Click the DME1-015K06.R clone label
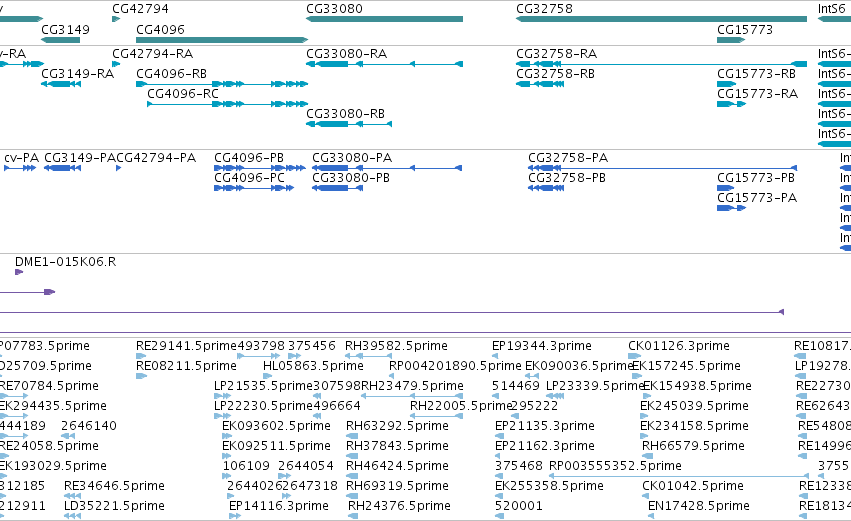 coord(66,262)
